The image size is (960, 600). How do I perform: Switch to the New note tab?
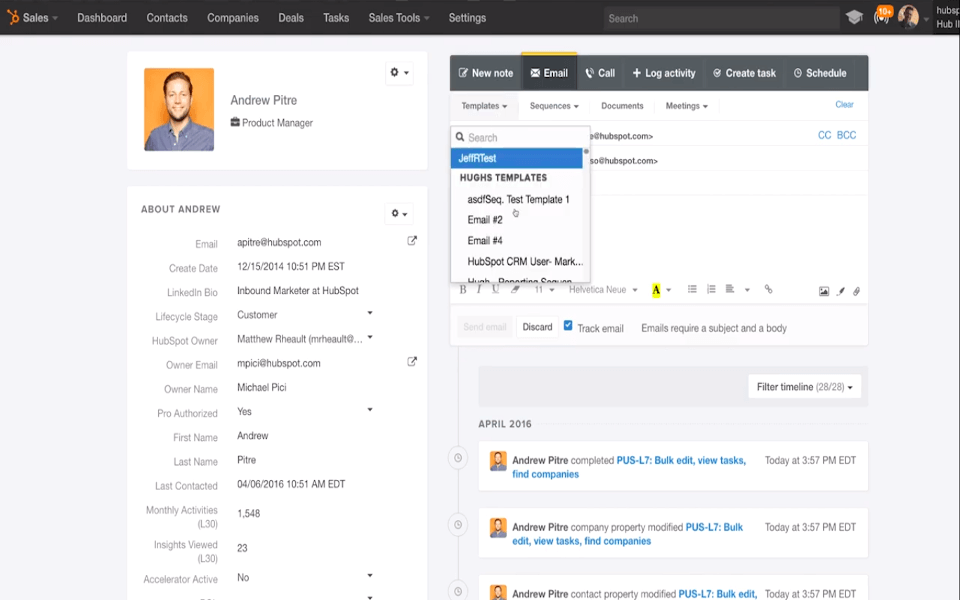pyautogui.click(x=486, y=73)
